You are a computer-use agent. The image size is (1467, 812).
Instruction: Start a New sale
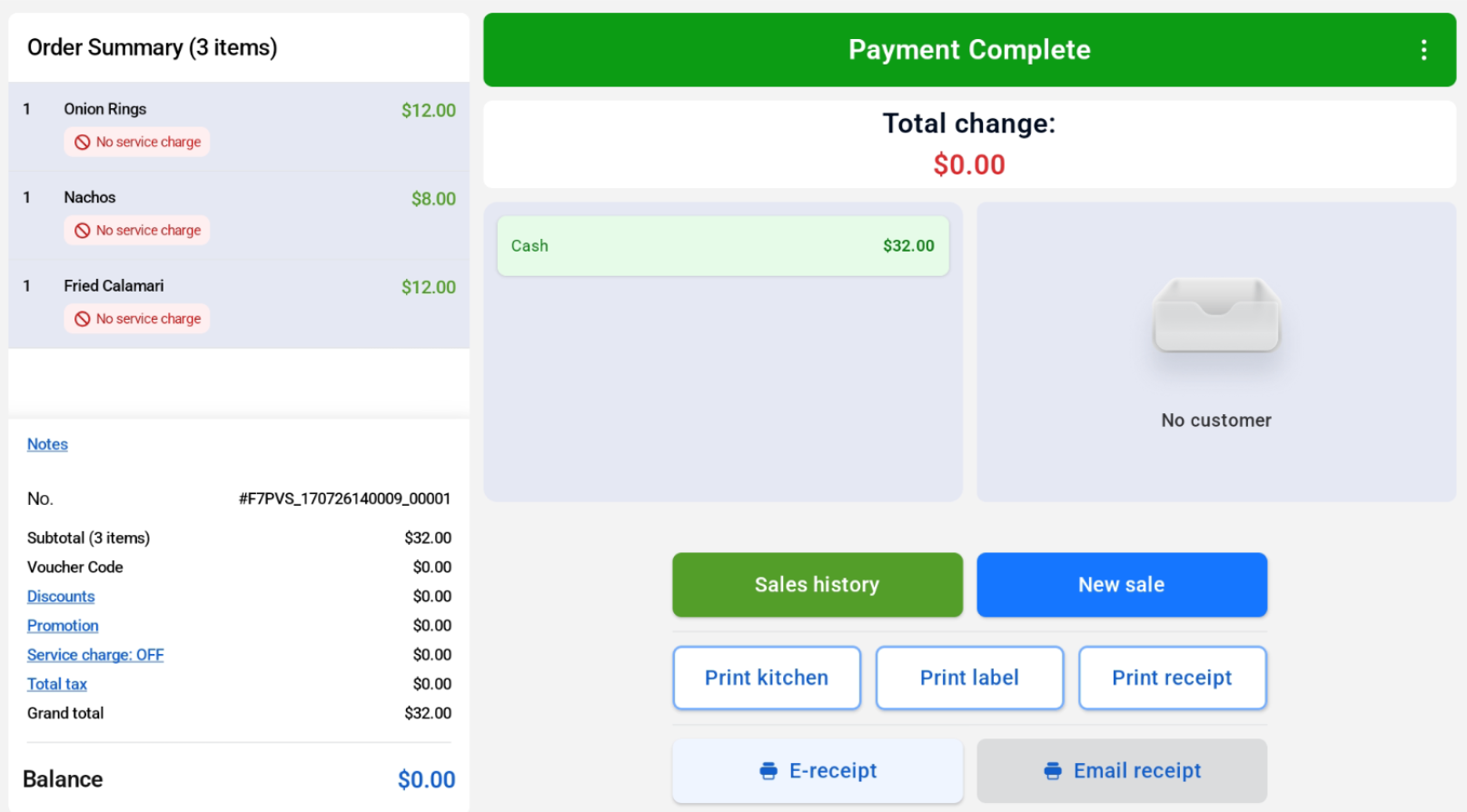tap(1122, 585)
